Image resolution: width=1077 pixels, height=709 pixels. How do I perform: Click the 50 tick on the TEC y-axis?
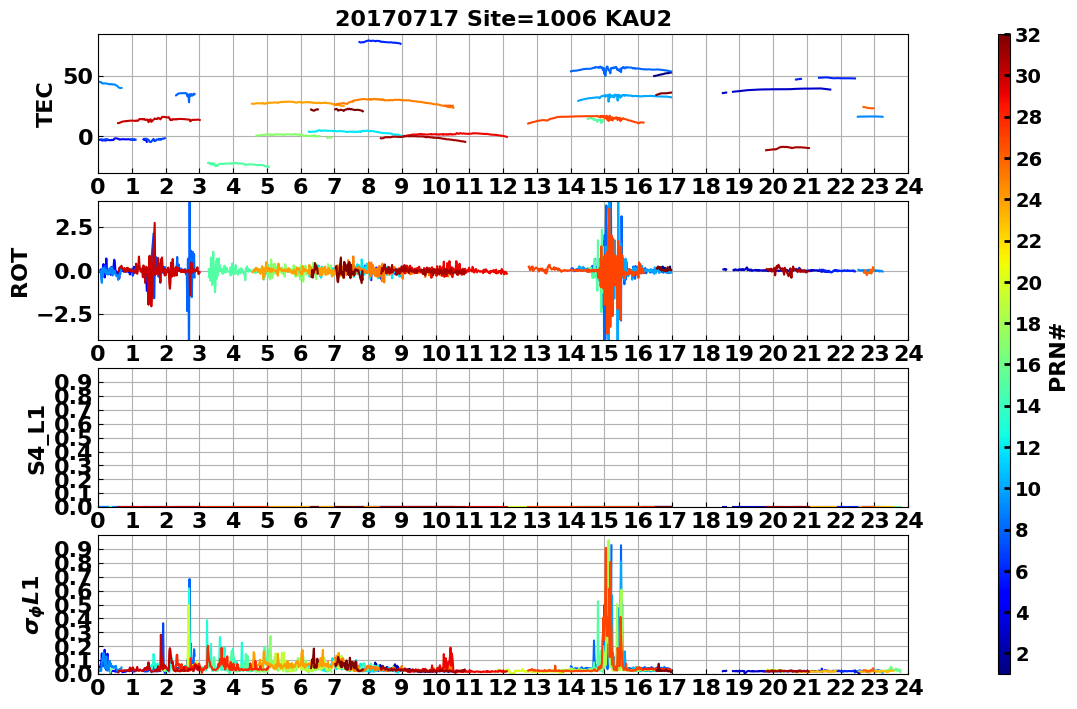(78, 76)
